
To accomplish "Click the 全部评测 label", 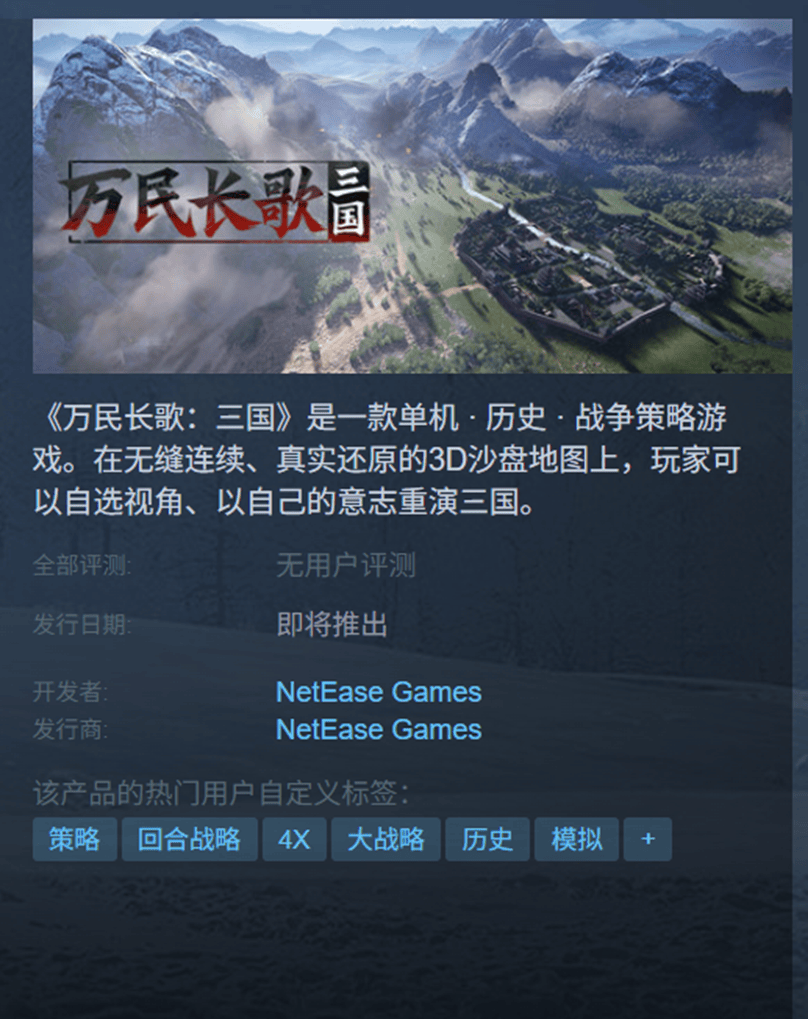I will click(x=82, y=565).
